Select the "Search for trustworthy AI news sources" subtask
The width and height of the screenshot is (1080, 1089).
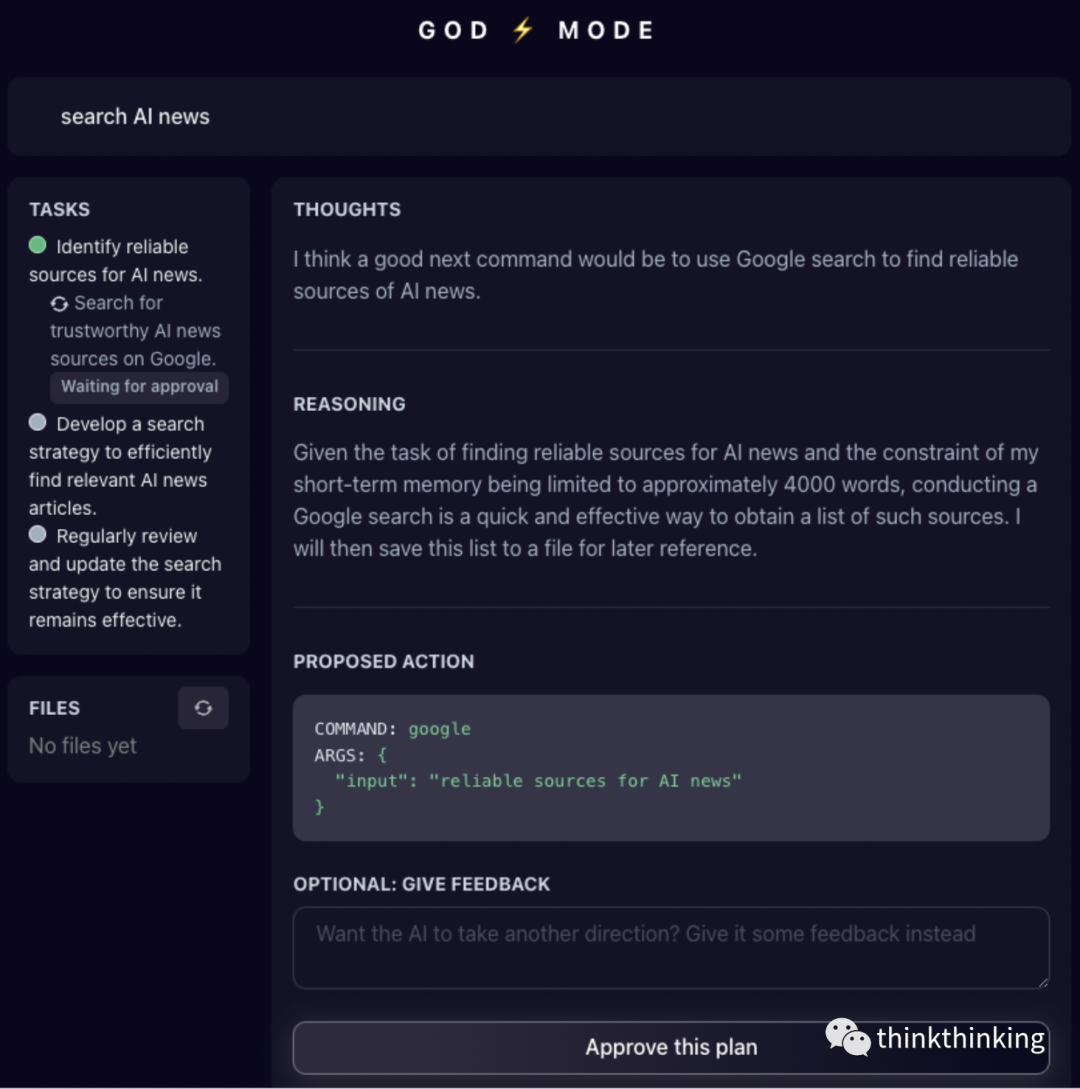135,331
